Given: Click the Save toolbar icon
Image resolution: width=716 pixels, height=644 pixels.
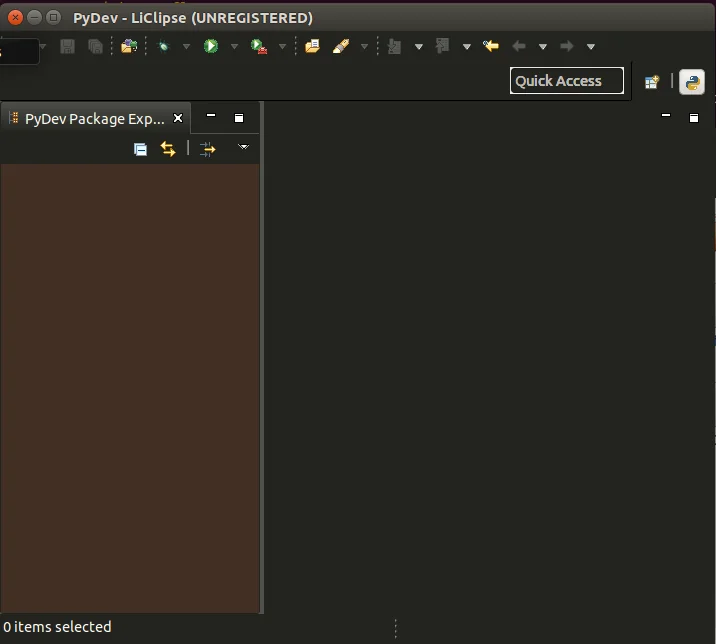Looking at the screenshot, I should 67,47.
